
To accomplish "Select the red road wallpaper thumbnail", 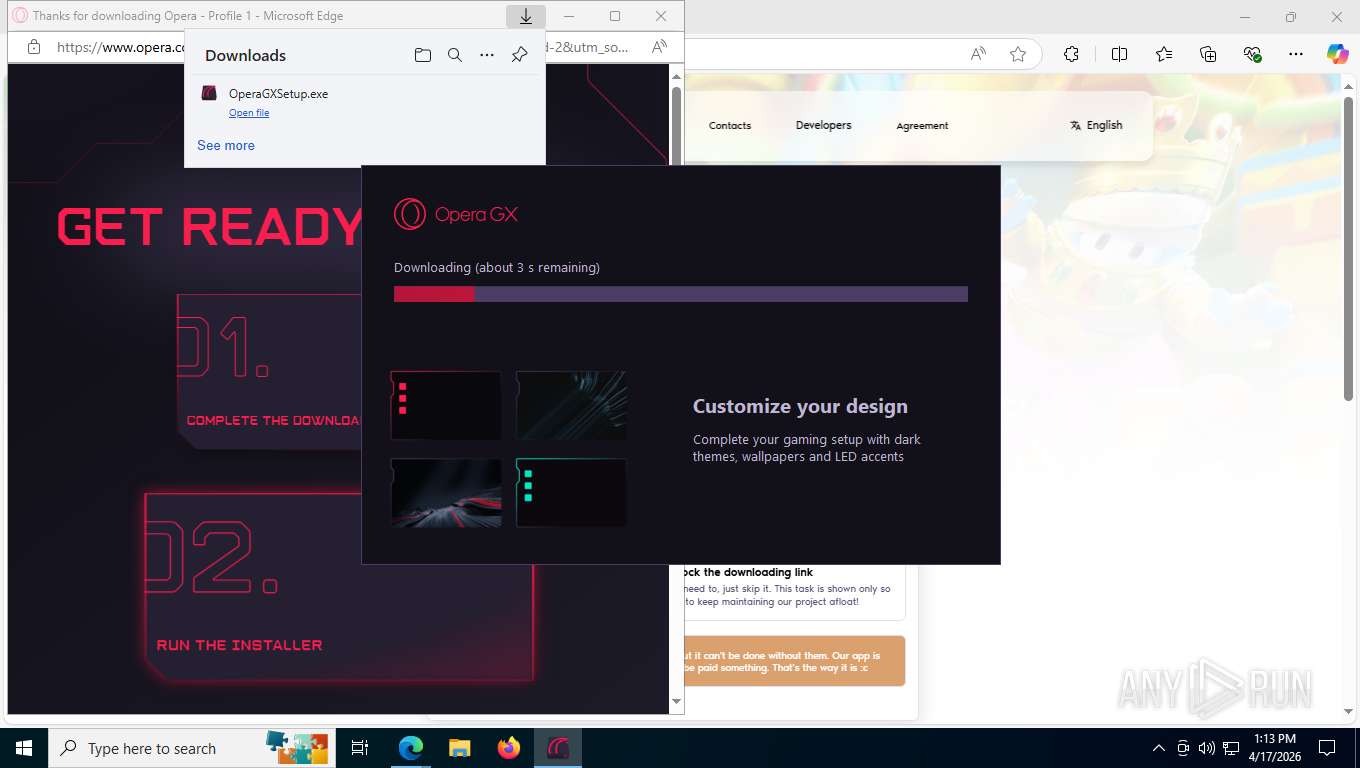I will (x=446, y=492).
